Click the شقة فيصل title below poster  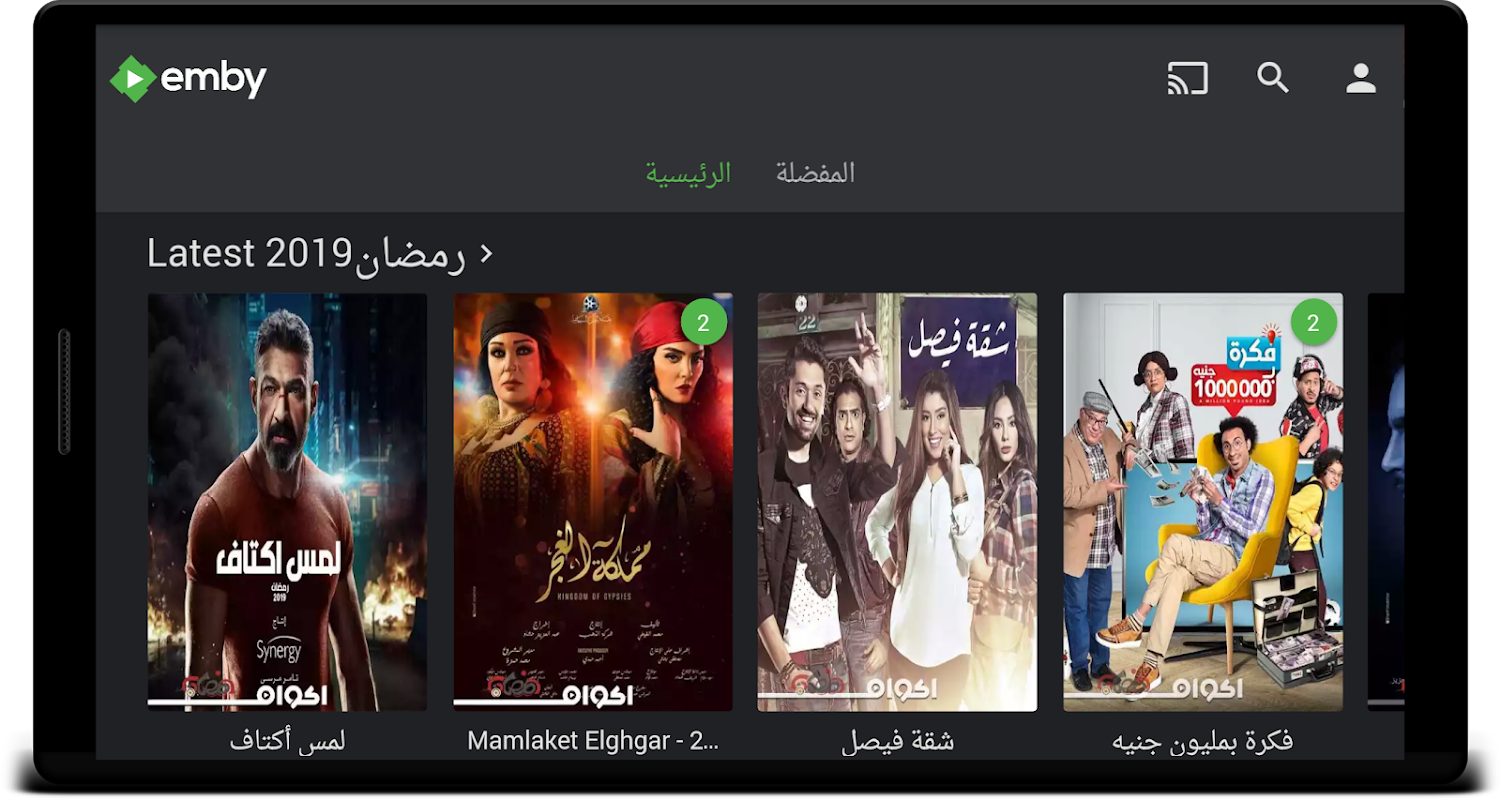(x=897, y=741)
